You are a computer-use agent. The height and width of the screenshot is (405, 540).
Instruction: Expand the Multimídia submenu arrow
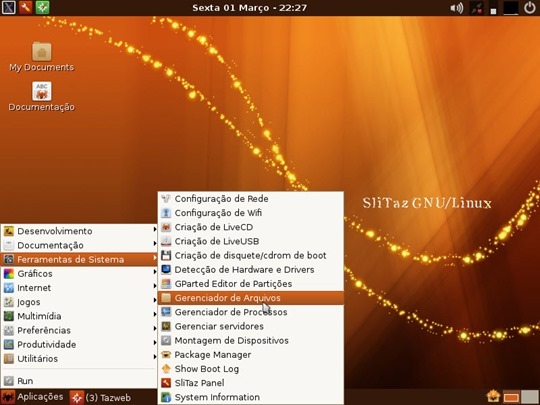click(155, 314)
